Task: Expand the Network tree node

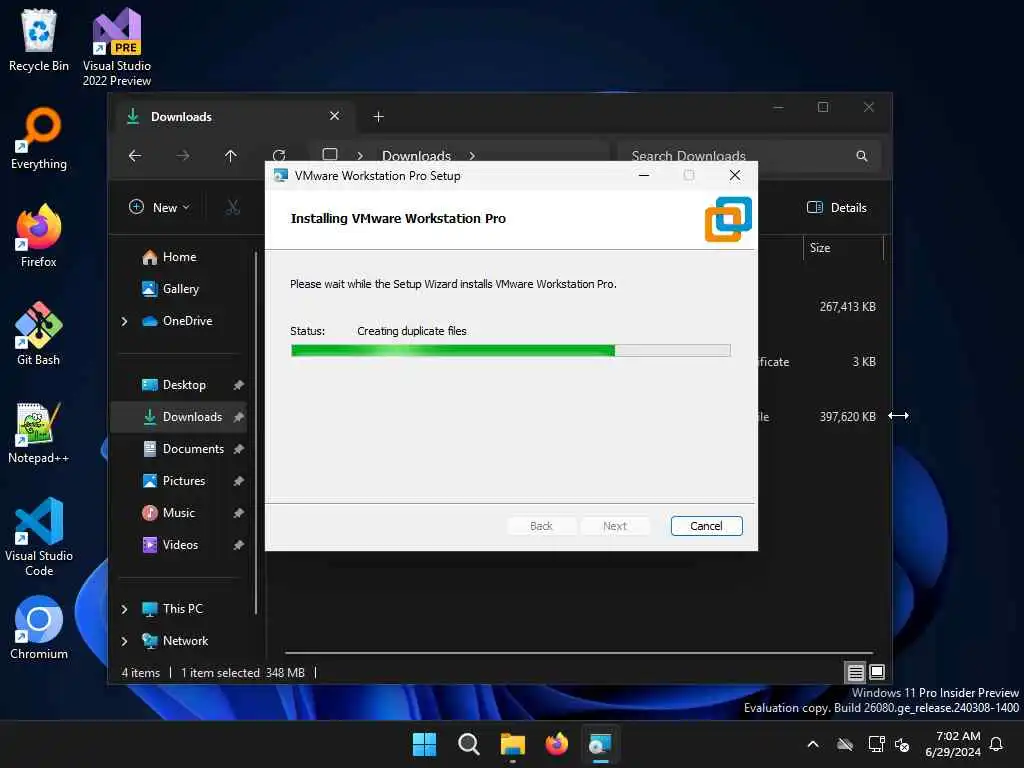Action: click(124, 641)
